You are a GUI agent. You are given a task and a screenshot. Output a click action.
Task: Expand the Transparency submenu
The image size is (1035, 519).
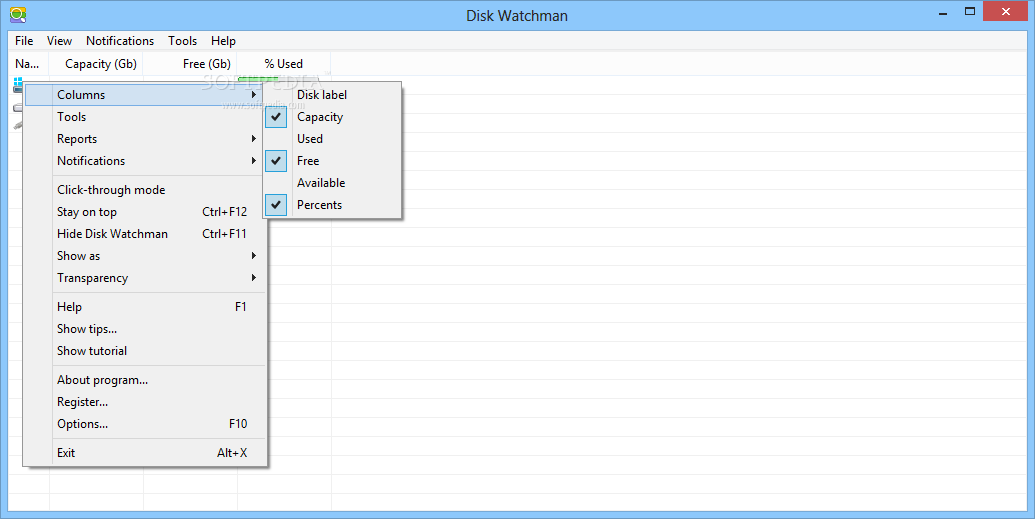pyautogui.click(x=145, y=278)
